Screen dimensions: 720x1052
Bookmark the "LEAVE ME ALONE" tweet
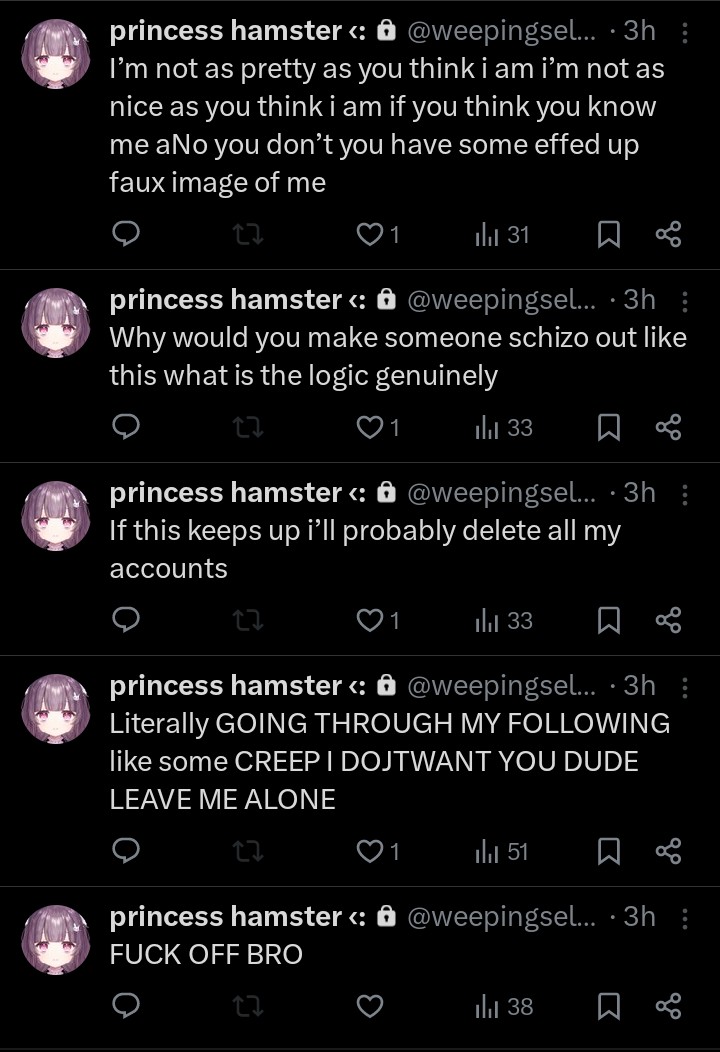click(x=609, y=851)
